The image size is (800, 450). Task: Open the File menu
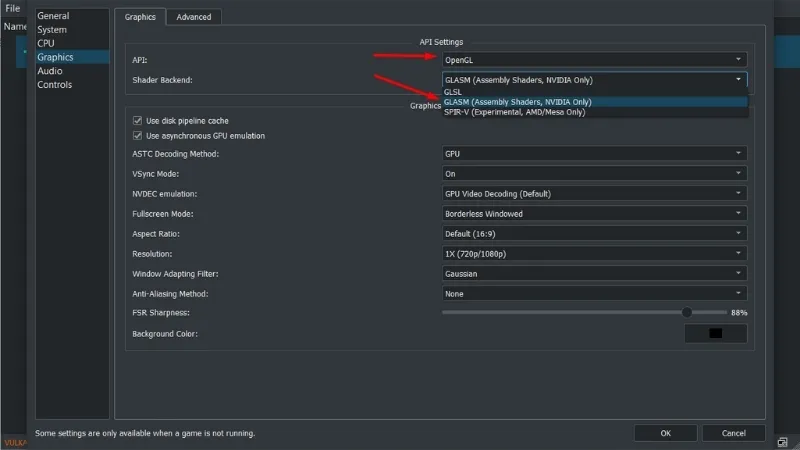[x=12, y=8]
